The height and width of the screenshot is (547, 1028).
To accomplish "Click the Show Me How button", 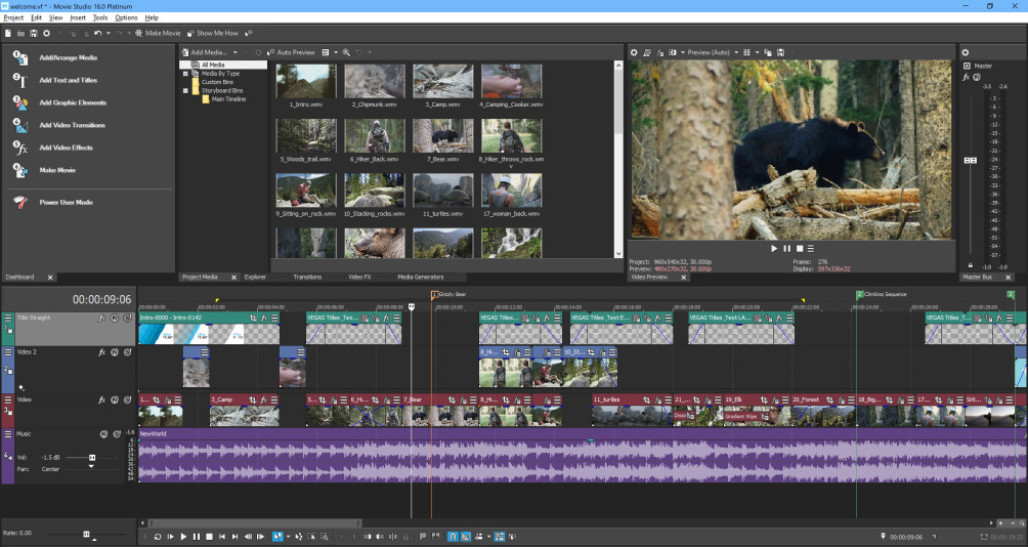I will (213, 33).
